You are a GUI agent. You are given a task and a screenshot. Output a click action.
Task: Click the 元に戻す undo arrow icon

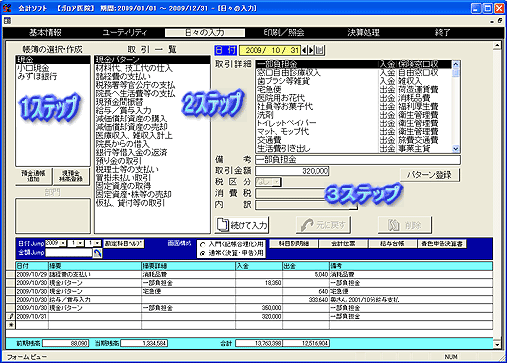click(x=307, y=225)
